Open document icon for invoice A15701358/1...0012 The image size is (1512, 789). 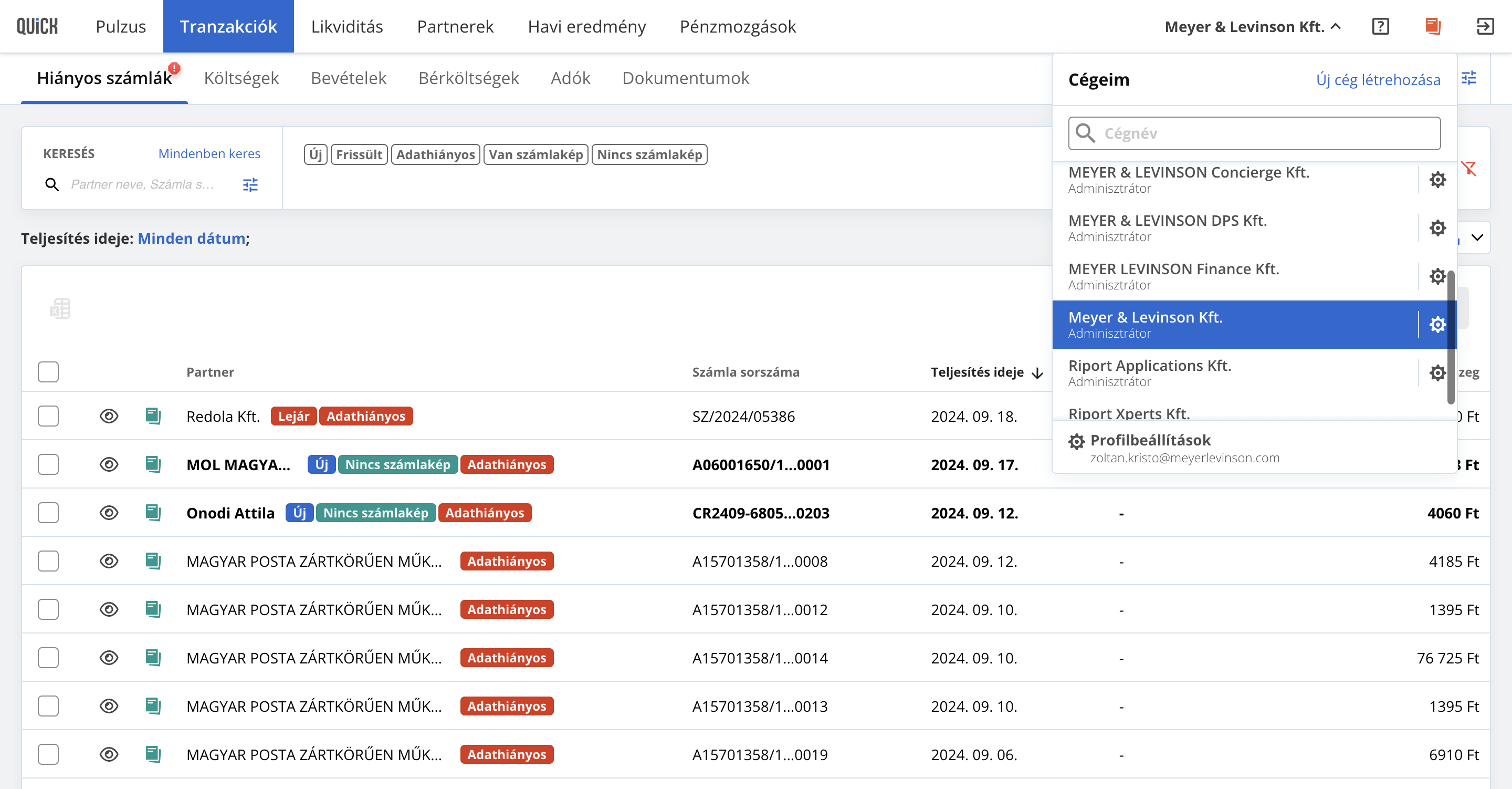tap(153, 609)
